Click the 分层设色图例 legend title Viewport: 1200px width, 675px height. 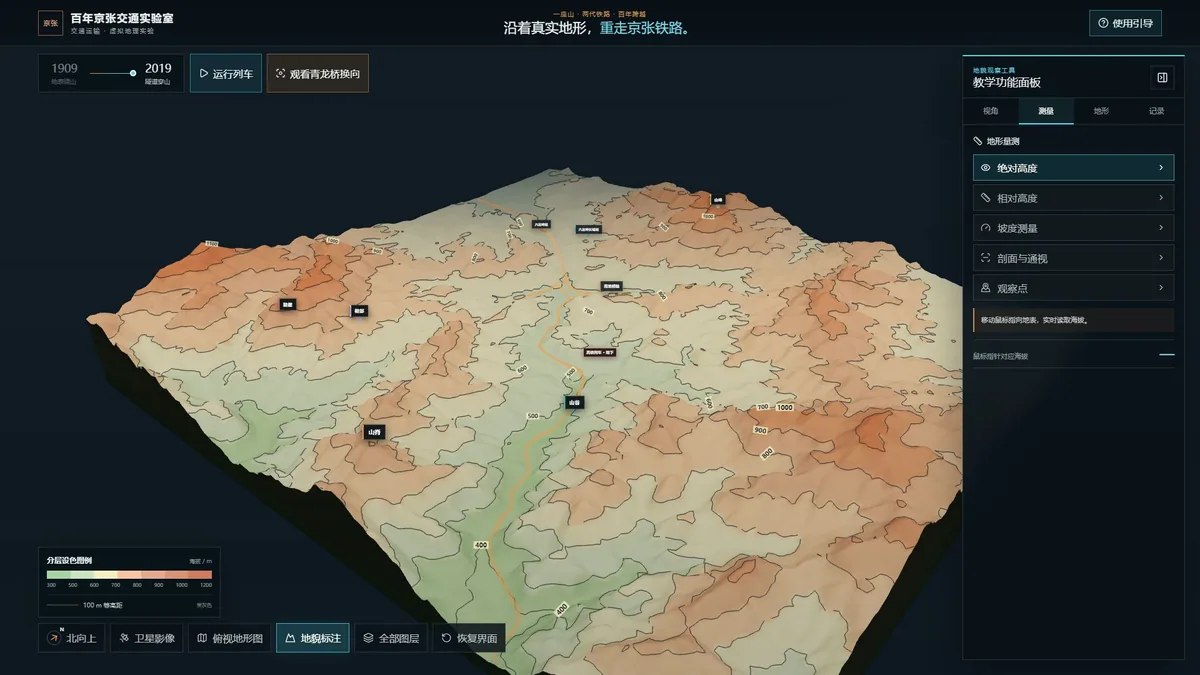[x=69, y=560]
